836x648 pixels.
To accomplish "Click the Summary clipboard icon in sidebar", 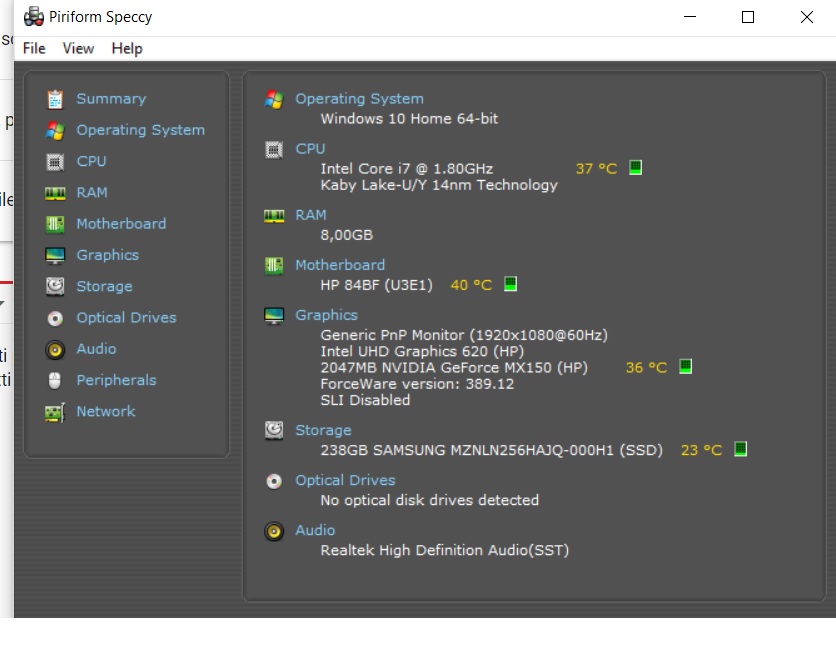I will pyautogui.click(x=55, y=99).
